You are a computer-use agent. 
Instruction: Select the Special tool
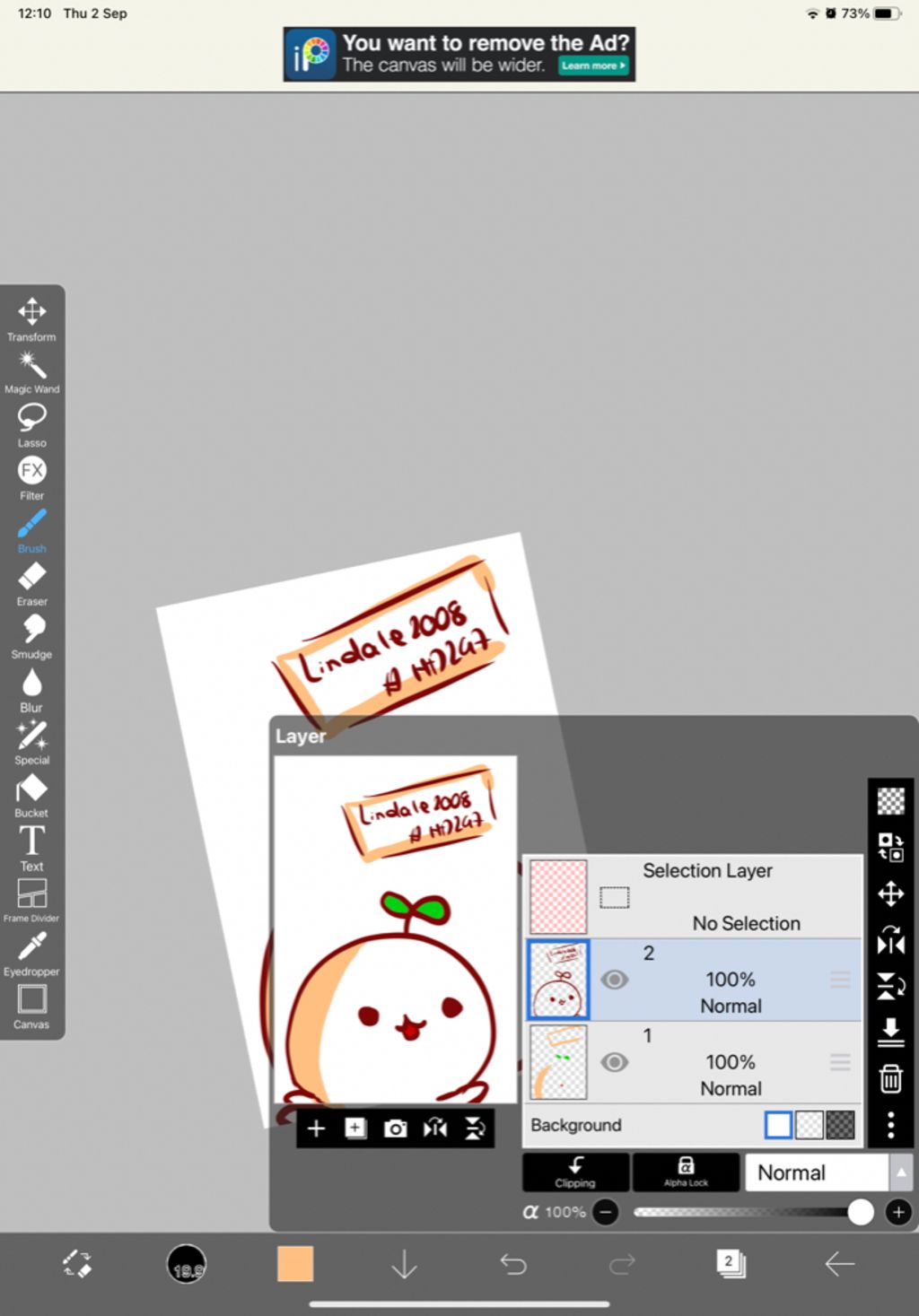[x=32, y=742]
